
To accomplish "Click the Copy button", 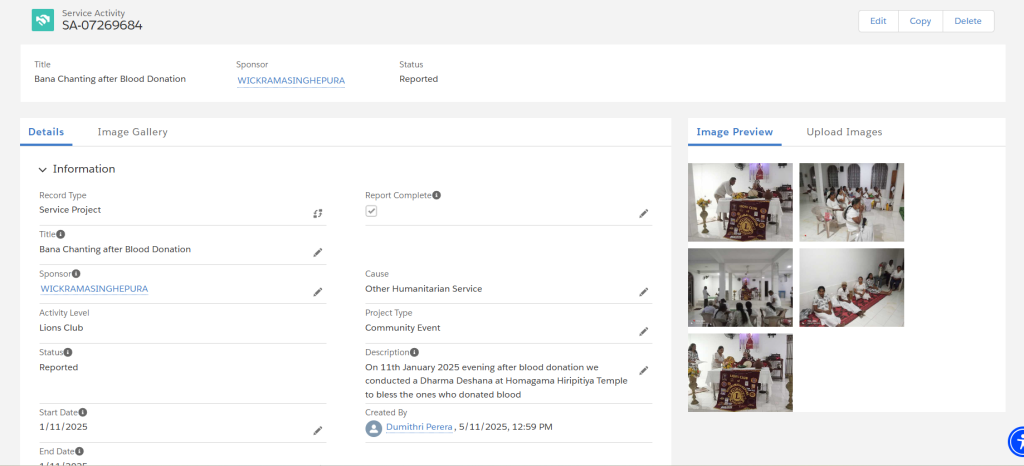I will click(920, 21).
